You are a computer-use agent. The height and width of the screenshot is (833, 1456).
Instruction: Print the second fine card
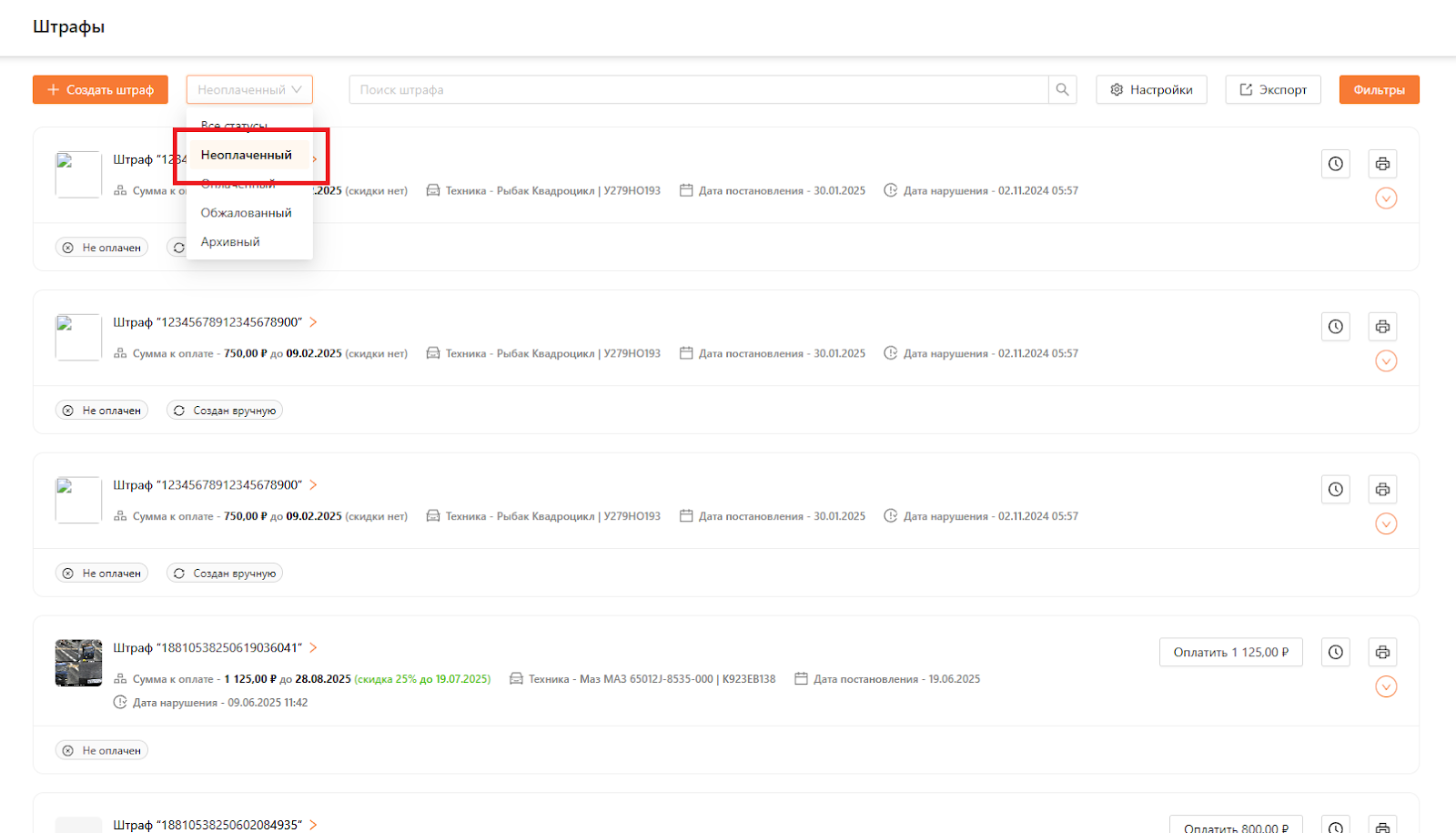click(x=1382, y=327)
